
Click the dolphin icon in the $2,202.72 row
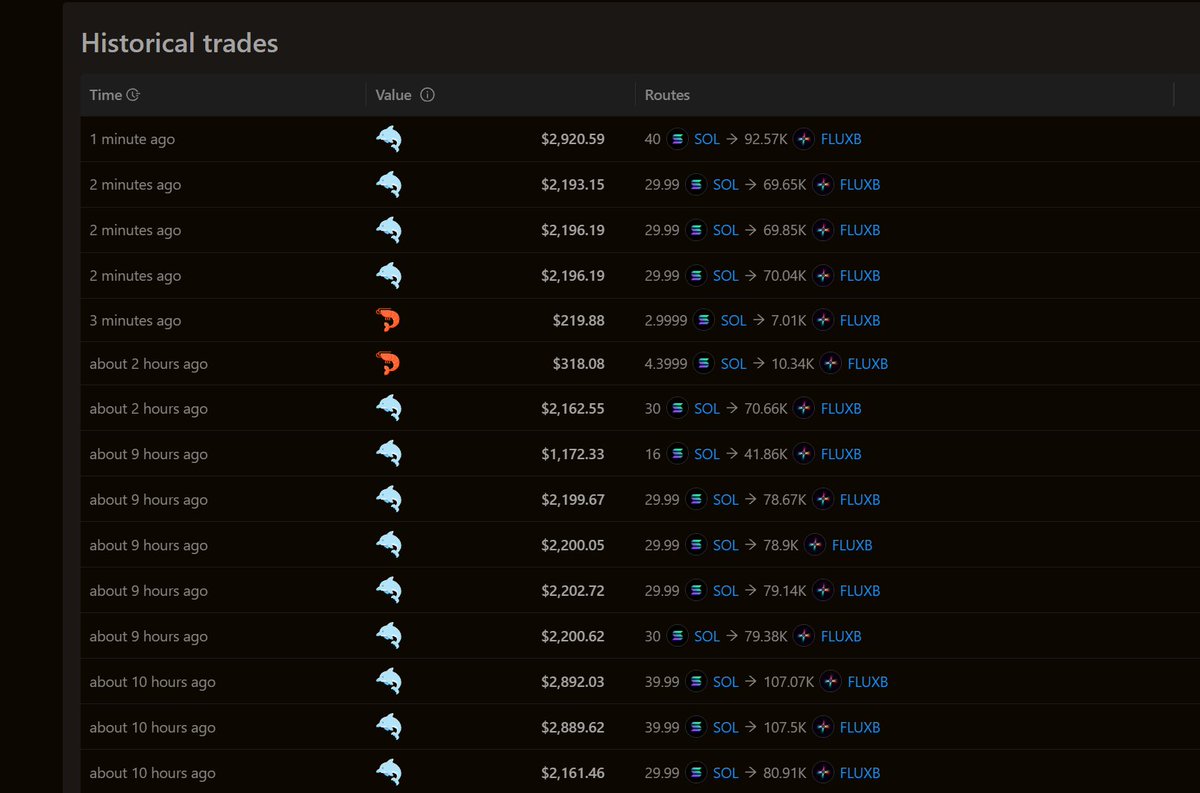tap(388, 590)
